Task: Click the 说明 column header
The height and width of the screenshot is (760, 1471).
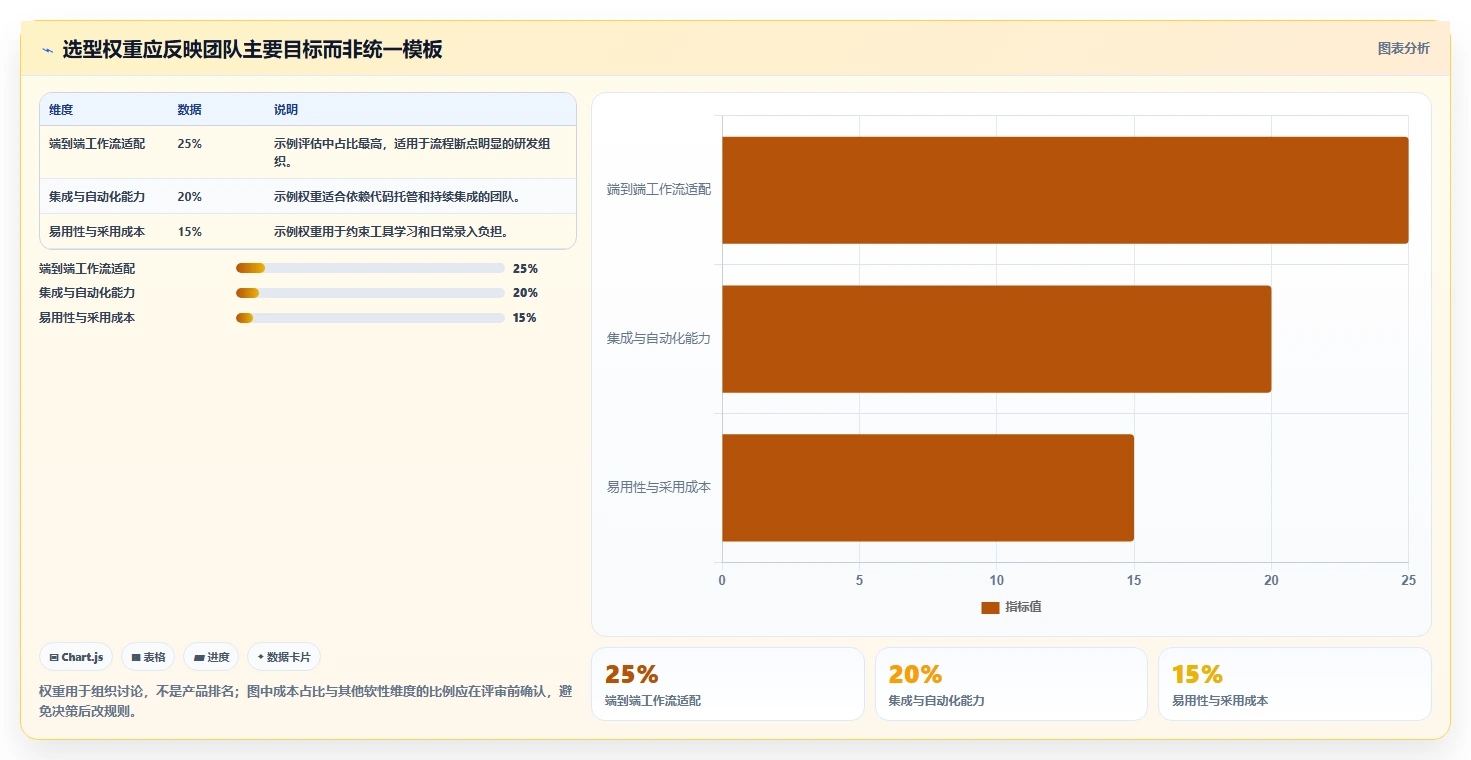Action: (x=286, y=110)
